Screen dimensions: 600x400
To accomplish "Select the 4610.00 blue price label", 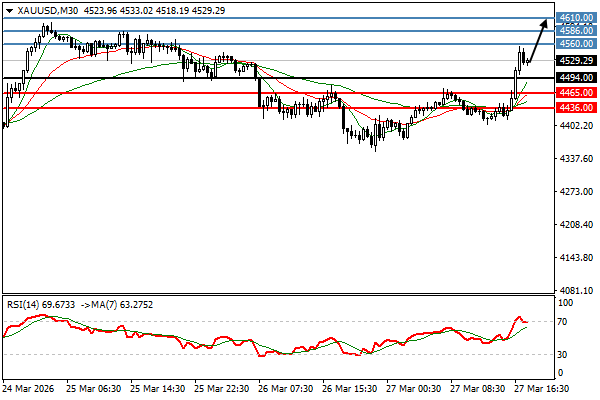I will [577, 18].
